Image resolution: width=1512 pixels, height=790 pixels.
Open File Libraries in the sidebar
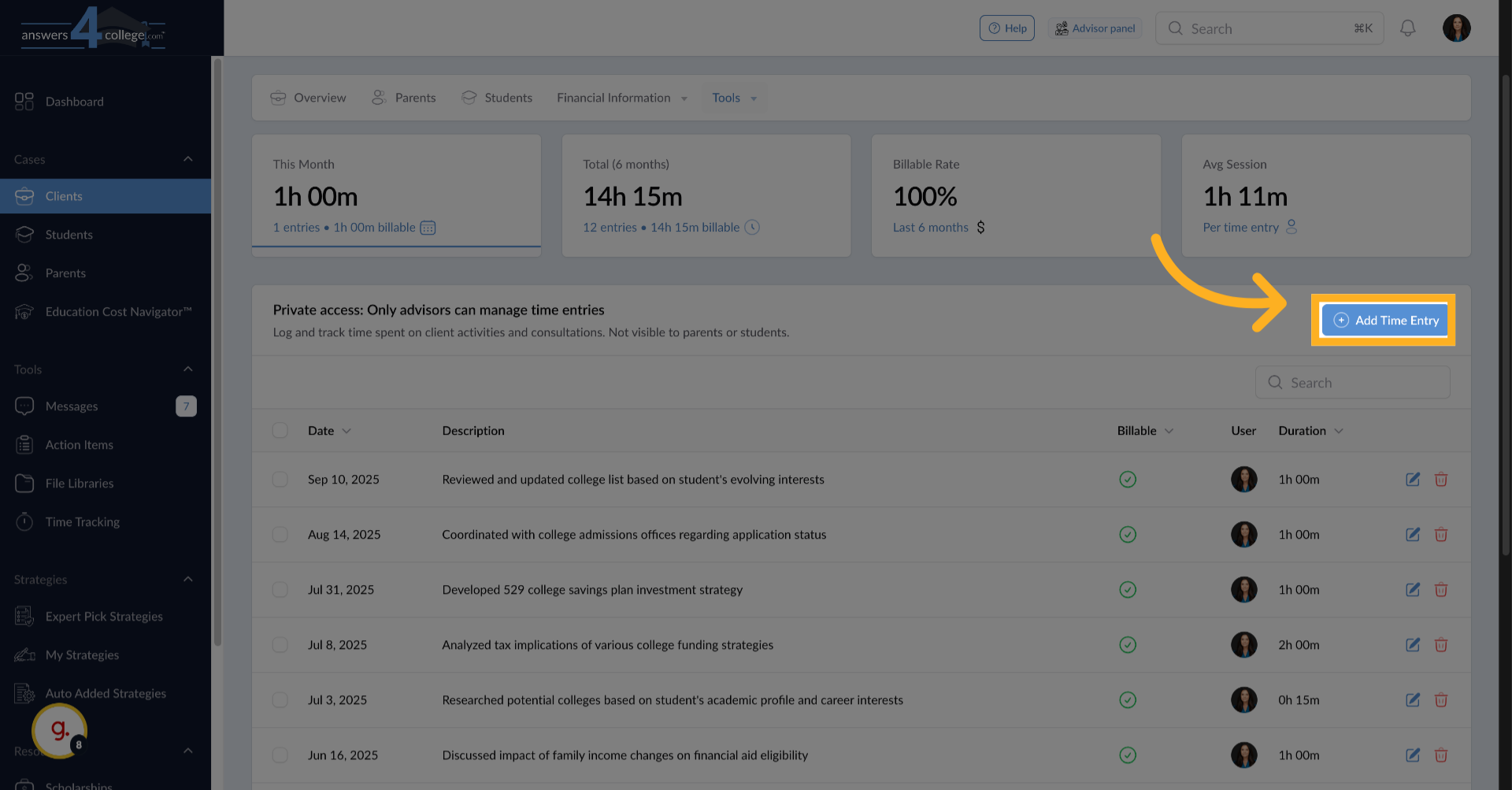click(x=79, y=484)
